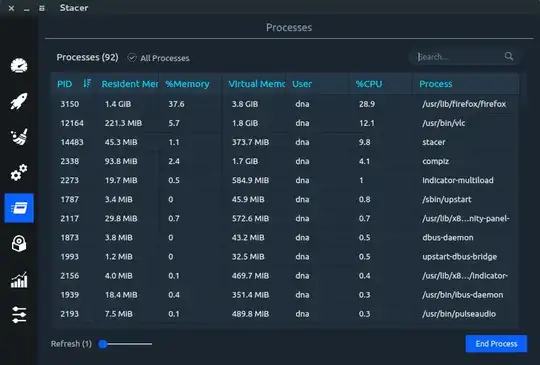
Task: Open Services gears icon
Action: (x=19, y=173)
